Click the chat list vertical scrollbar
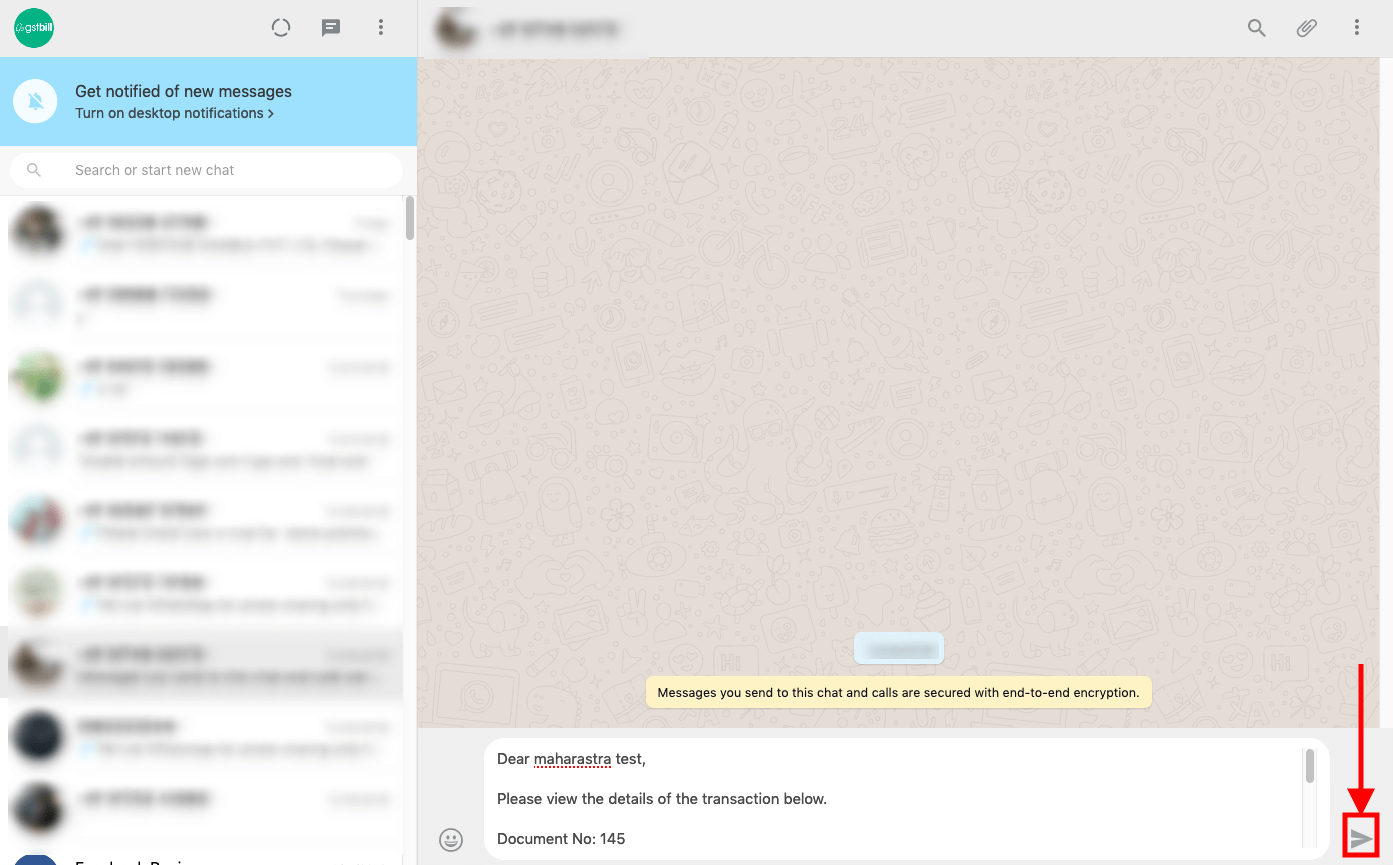 pos(410,218)
